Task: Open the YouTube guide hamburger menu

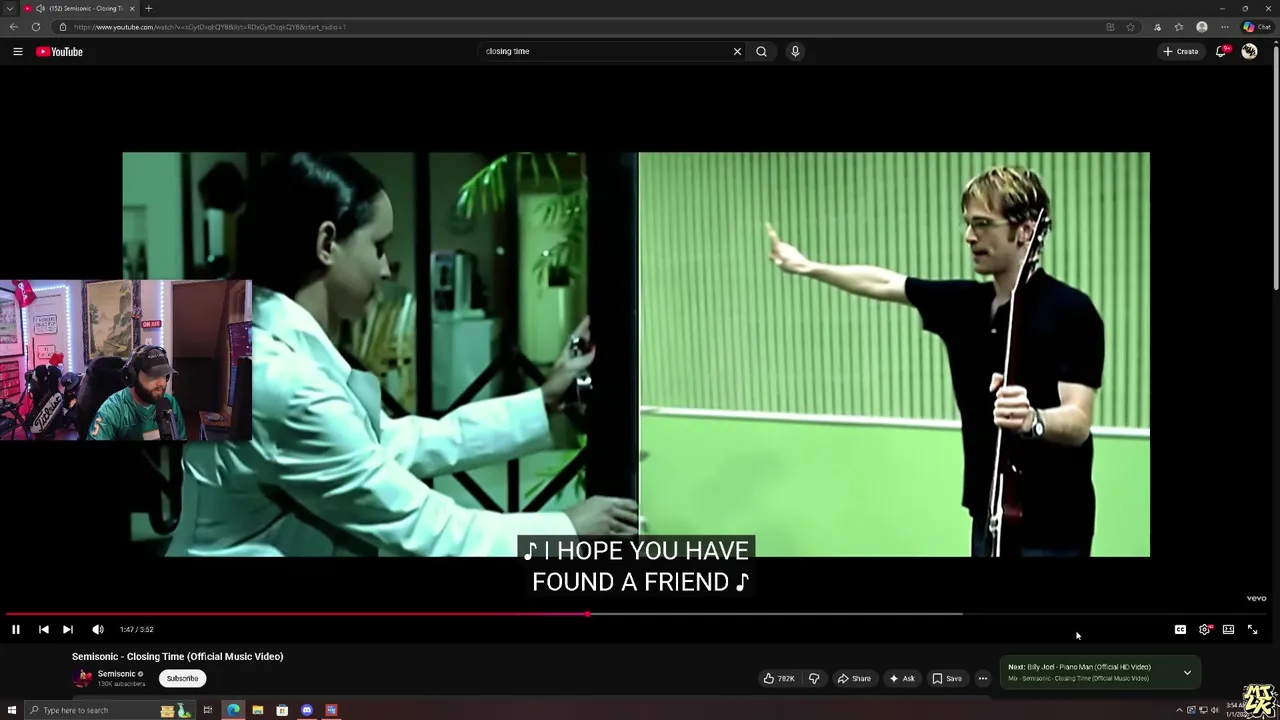Action: click(18, 51)
